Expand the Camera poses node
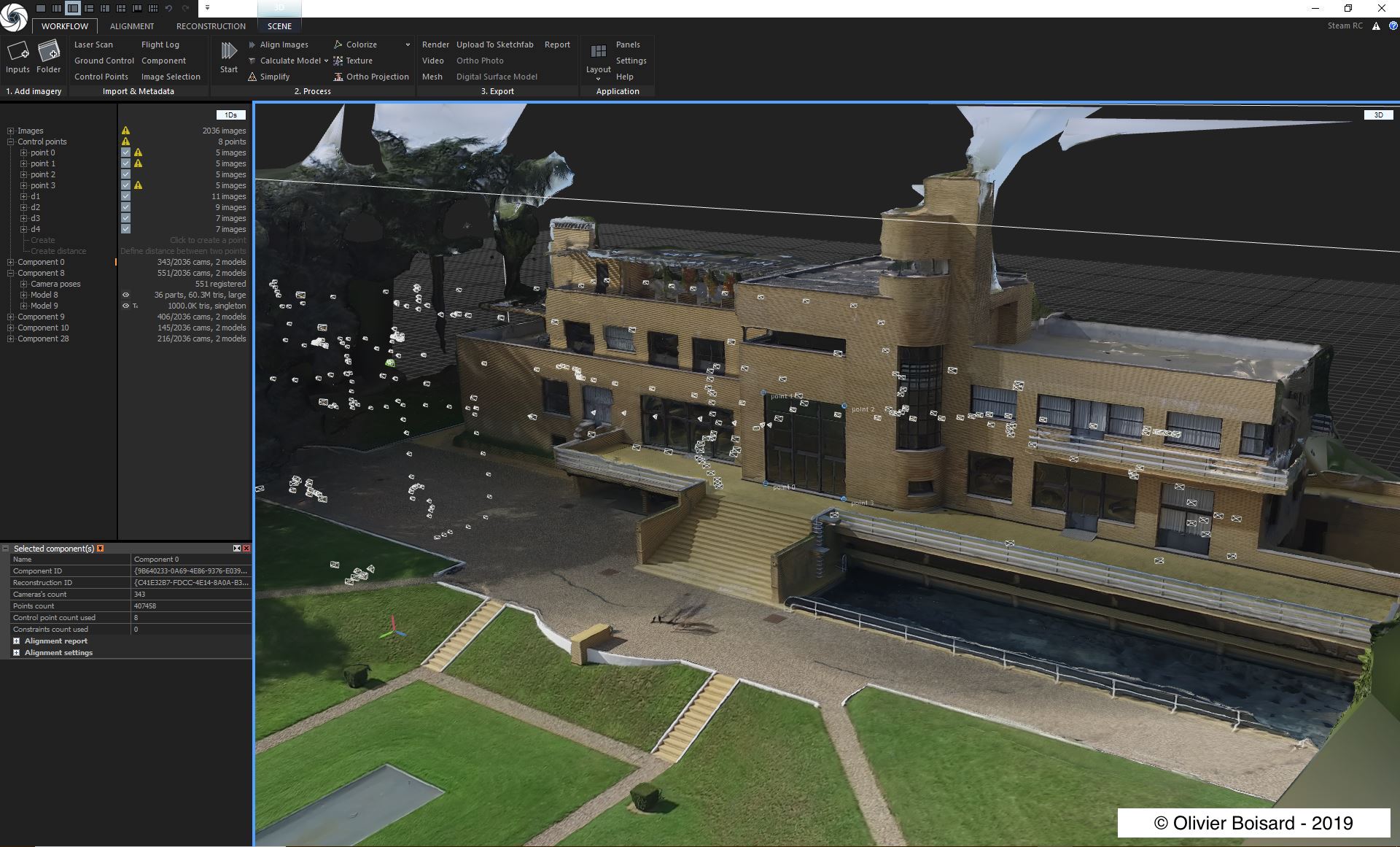The image size is (1400, 847). (x=24, y=284)
